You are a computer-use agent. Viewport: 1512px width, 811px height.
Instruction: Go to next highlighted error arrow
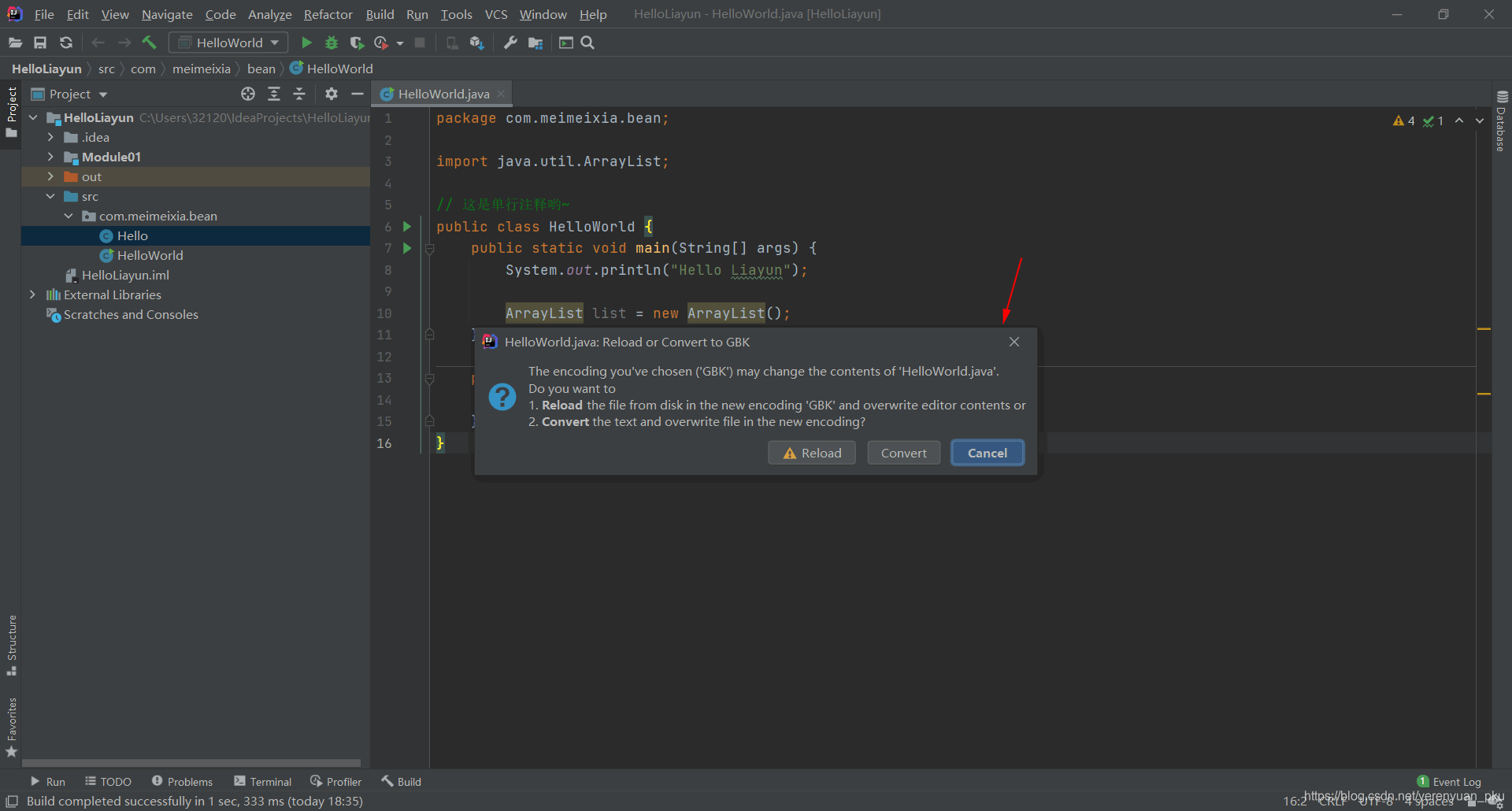coord(1480,120)
